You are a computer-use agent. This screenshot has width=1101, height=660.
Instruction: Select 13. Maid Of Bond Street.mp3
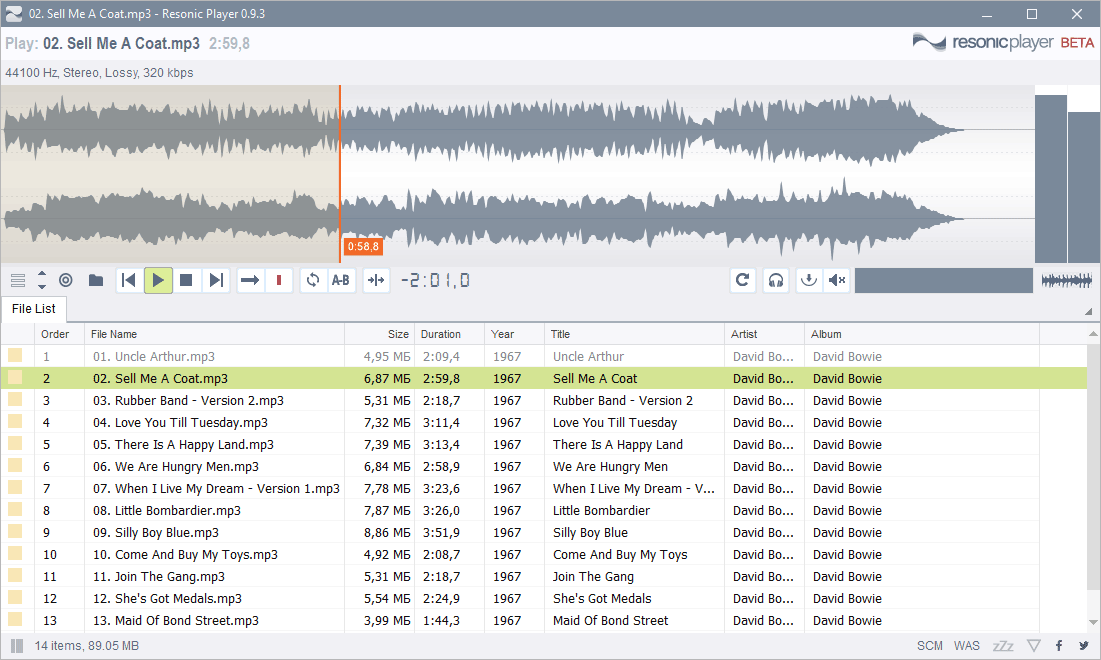(176, 621)
